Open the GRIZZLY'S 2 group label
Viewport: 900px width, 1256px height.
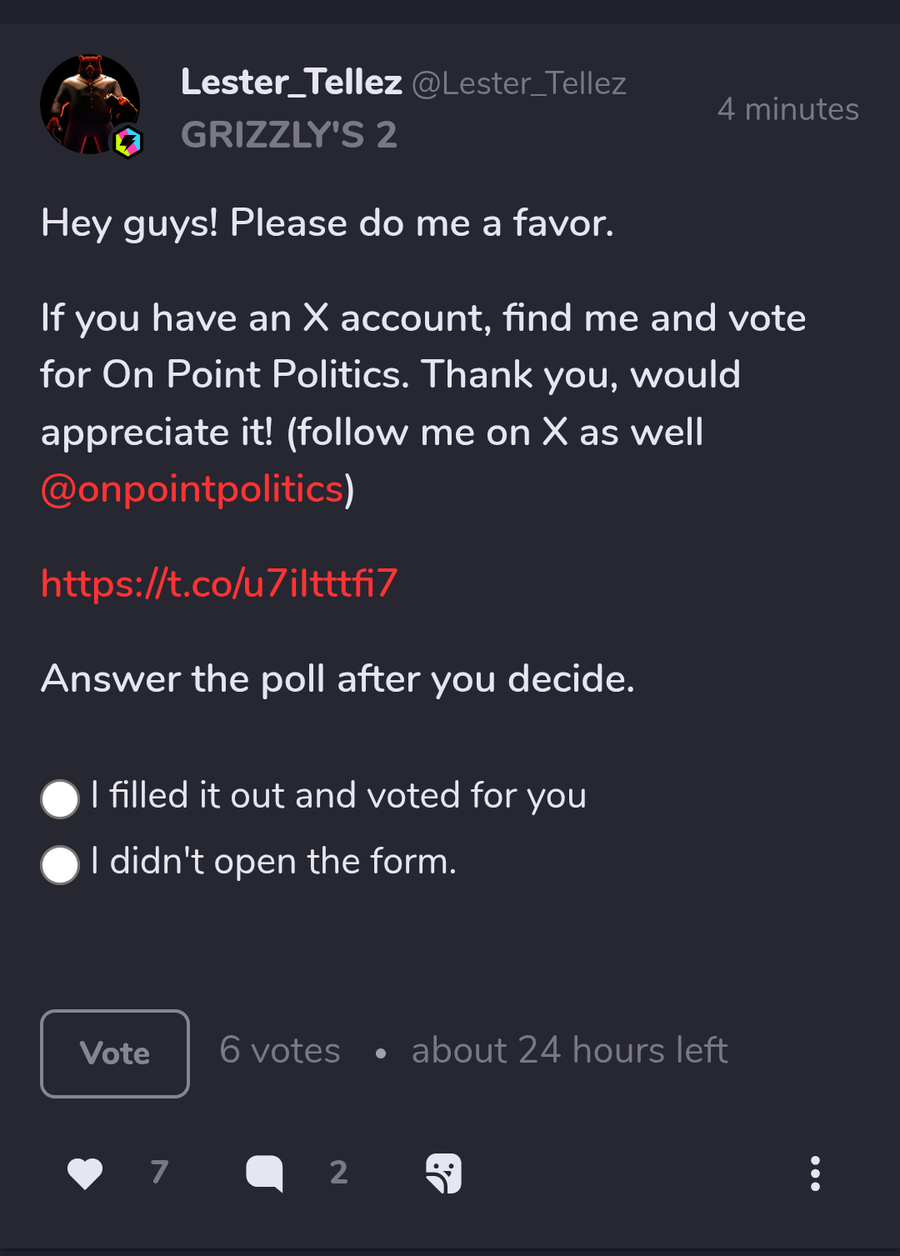tap(289, 135)
